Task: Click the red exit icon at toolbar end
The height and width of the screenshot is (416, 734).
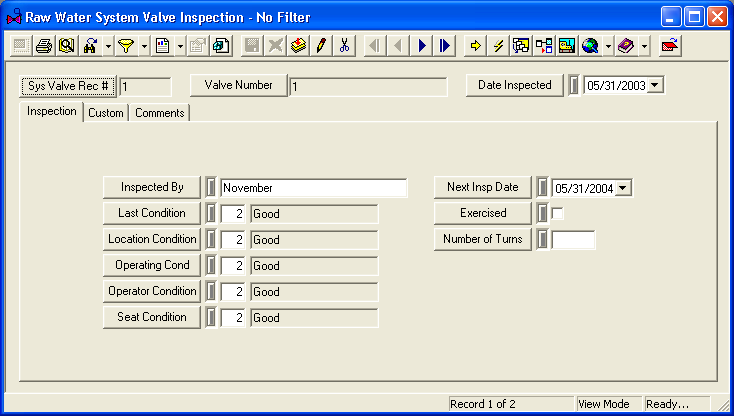Action: (x=670, y=46)
